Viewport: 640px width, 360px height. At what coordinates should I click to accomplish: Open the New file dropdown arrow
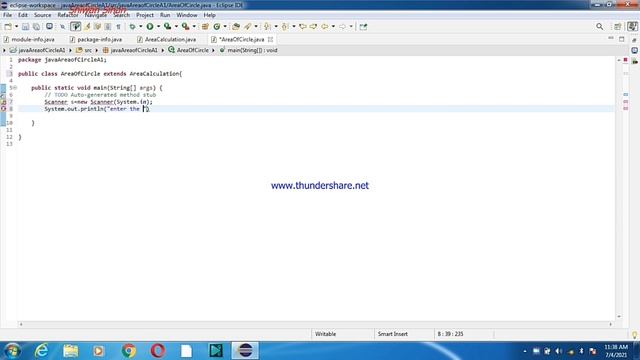[16, 27]
